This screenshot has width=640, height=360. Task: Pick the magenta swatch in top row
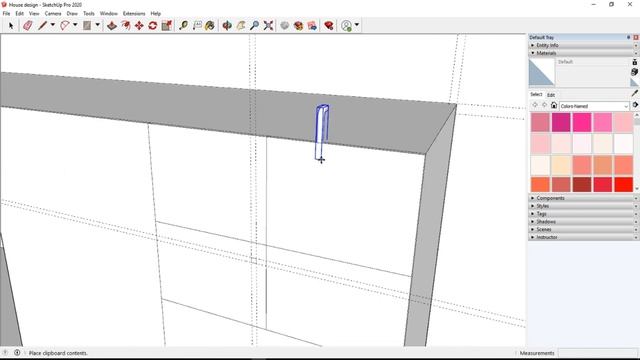click(561, 122)
